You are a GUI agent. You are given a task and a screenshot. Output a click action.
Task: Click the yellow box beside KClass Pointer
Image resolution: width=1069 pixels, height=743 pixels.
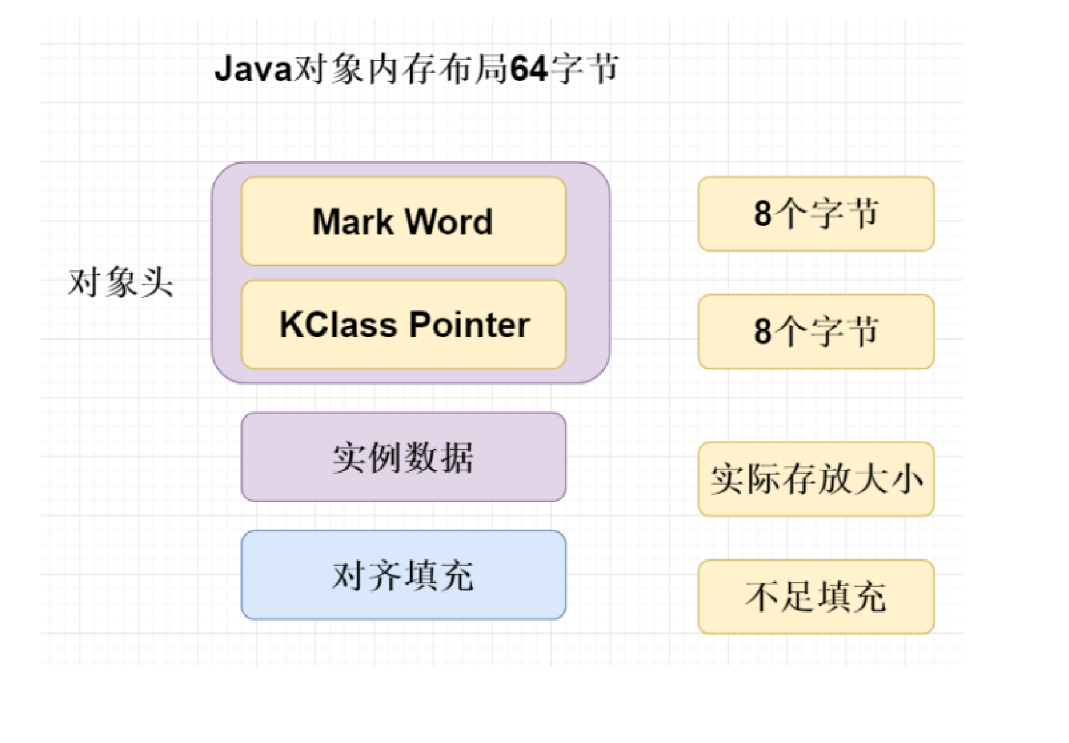pos(815,332)
